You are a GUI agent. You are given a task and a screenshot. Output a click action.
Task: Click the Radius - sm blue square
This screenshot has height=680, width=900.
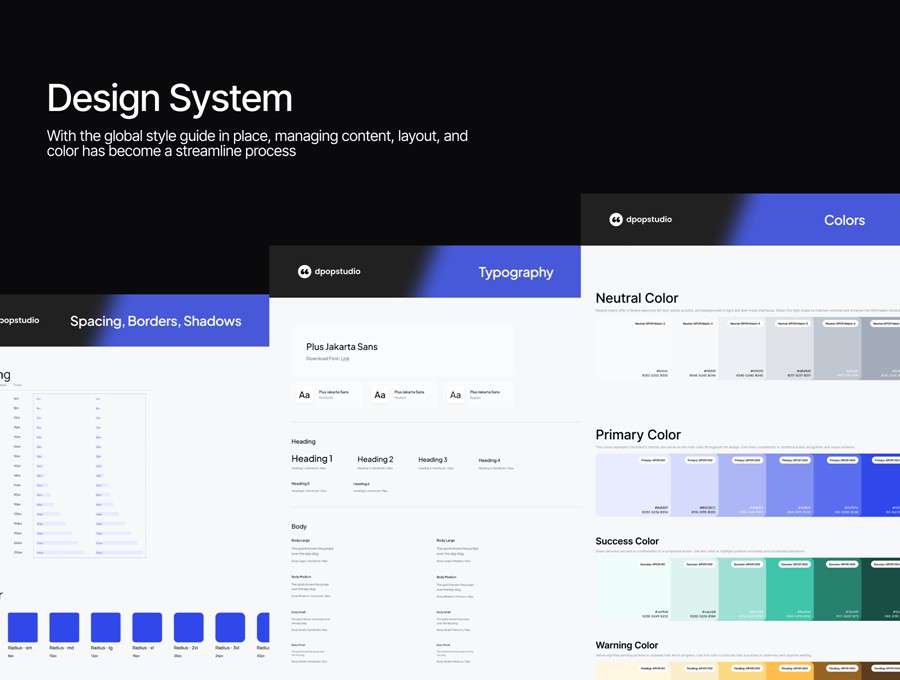(23, 628)
